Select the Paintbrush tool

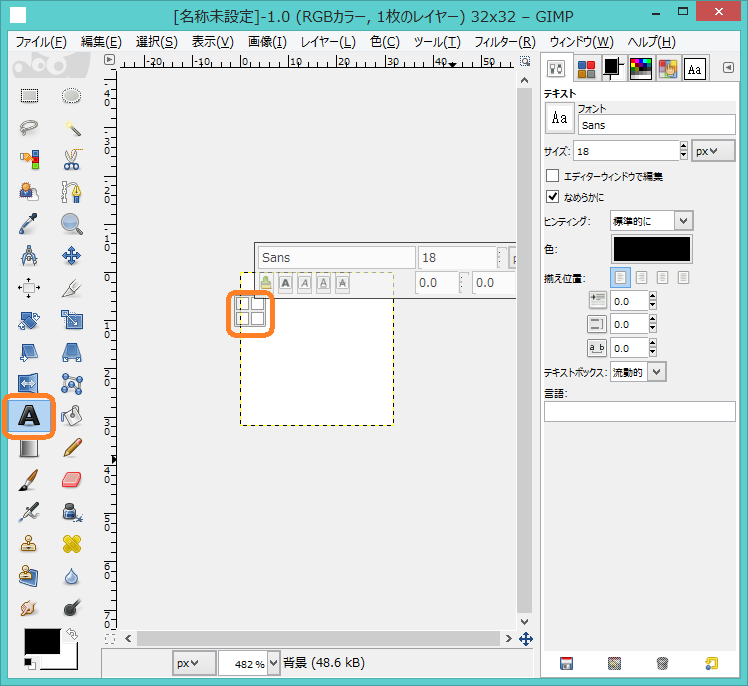[29, 480]
